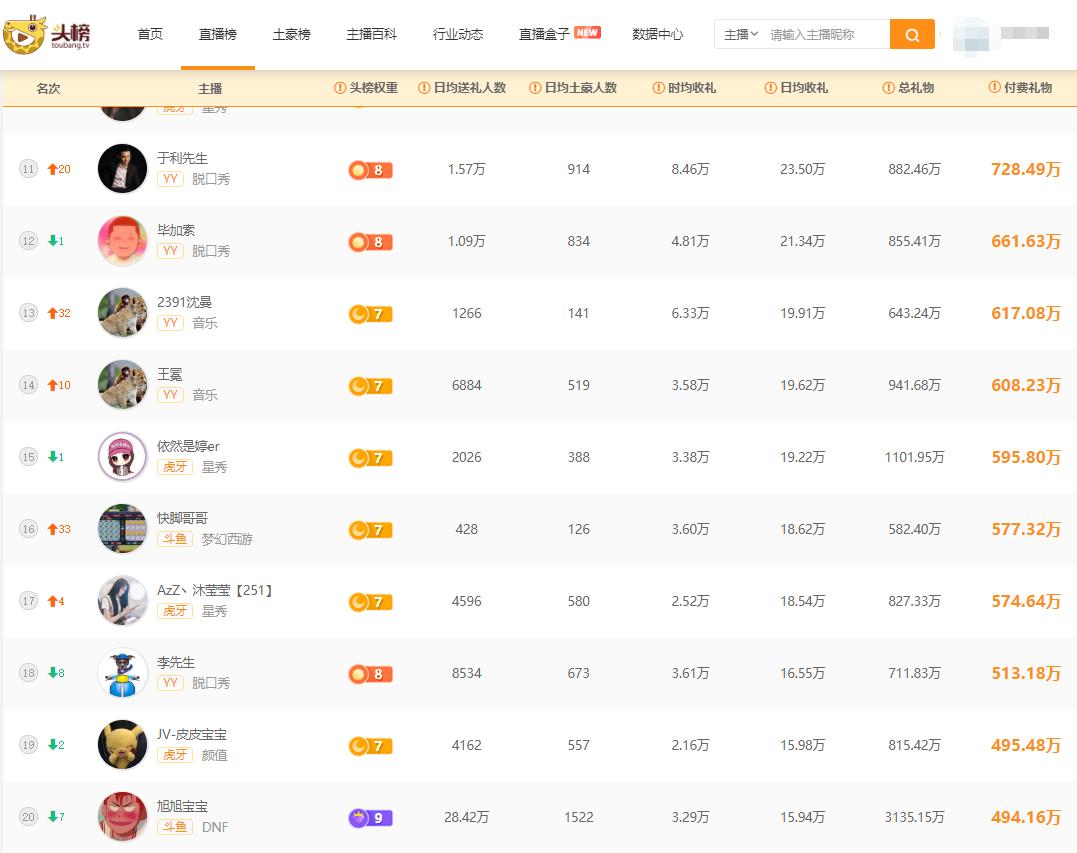Click the 颜值 category for JV-皮皮宝宝
Image resolution: width=1077 pixels, height=853 pixels.
click(214, 755)
